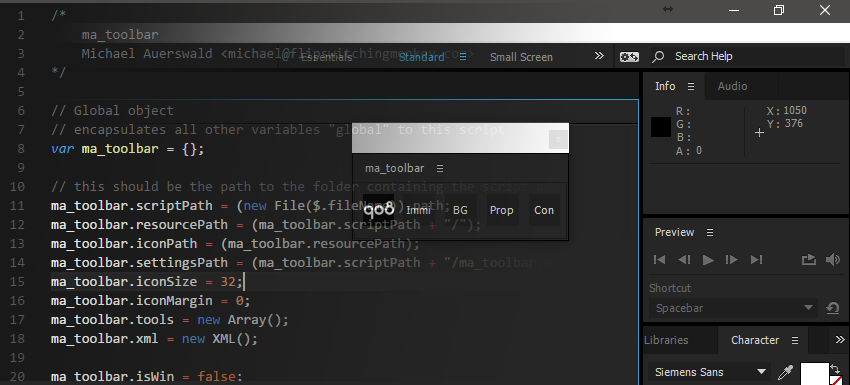Click 'ma_toolbar.xml = new XML();' line

154,339
